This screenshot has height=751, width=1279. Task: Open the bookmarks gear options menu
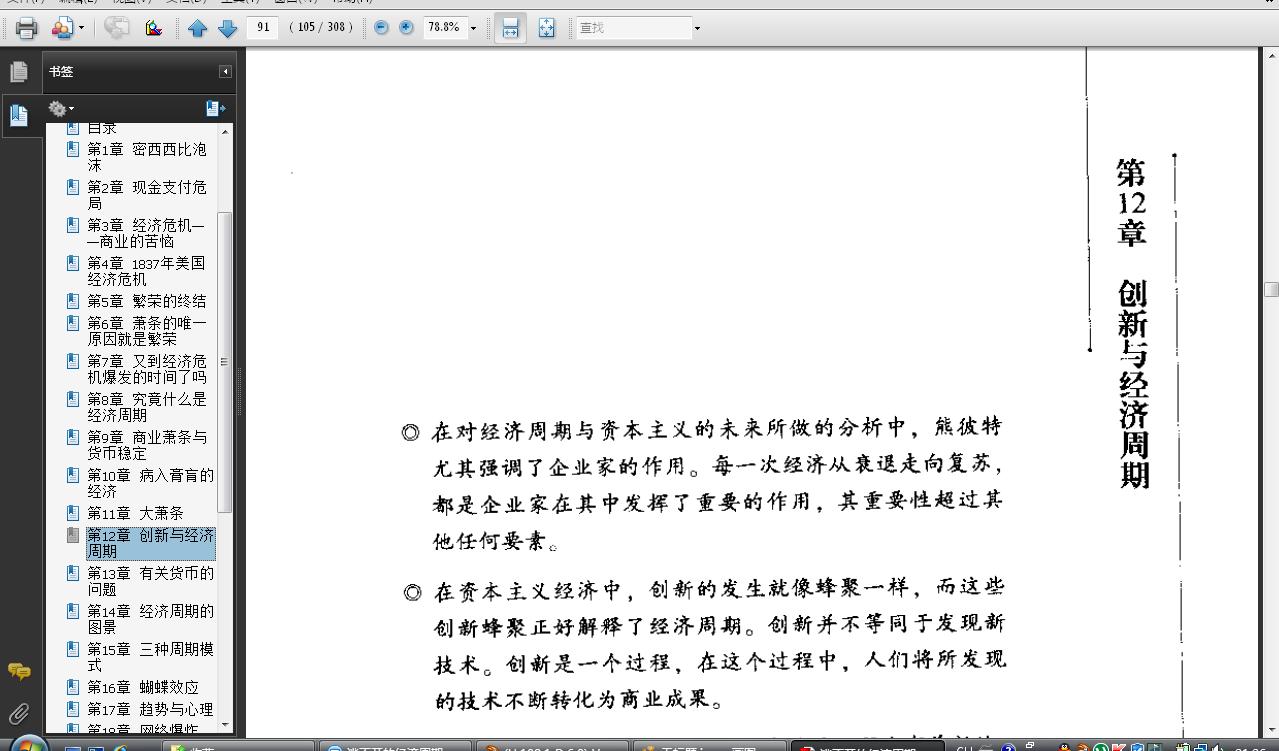pyautogui.click(x=61, y=109)
